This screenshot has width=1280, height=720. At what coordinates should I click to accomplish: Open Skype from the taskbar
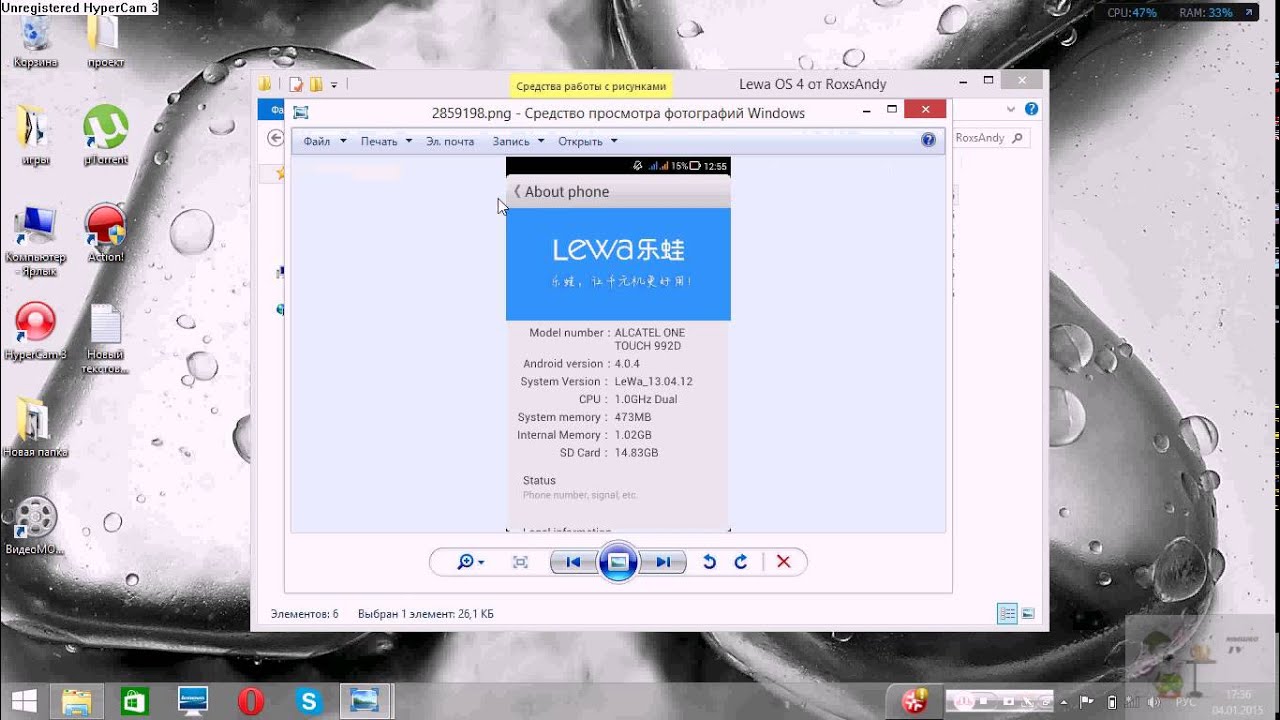click(308, 701)
